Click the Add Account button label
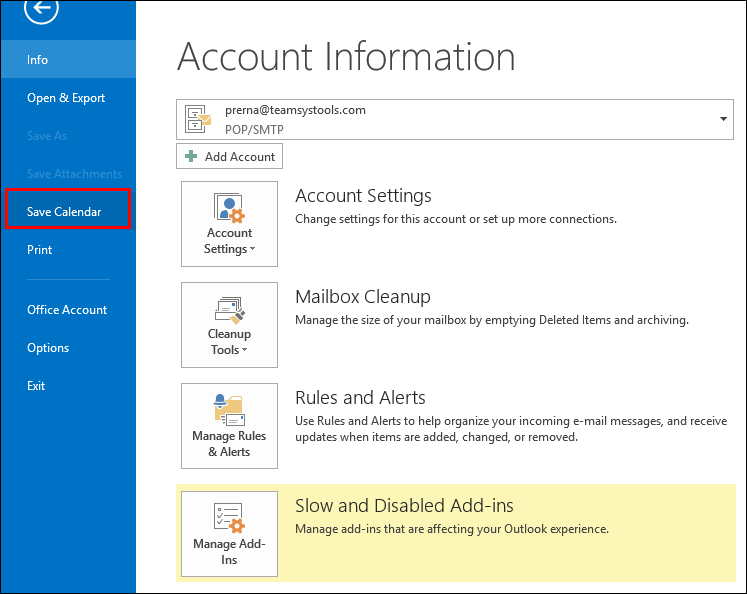Image resolution: width=747 pixels, height=594 pixels. [x=240, y=157]
